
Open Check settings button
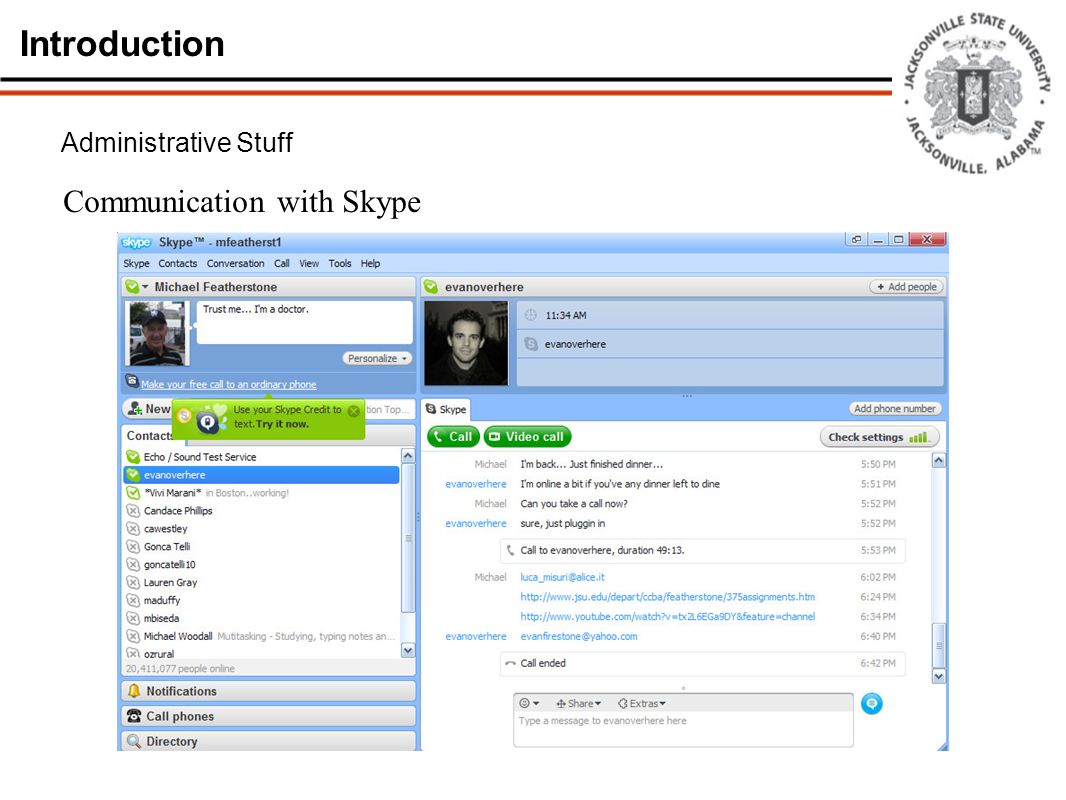coord(878,437)
